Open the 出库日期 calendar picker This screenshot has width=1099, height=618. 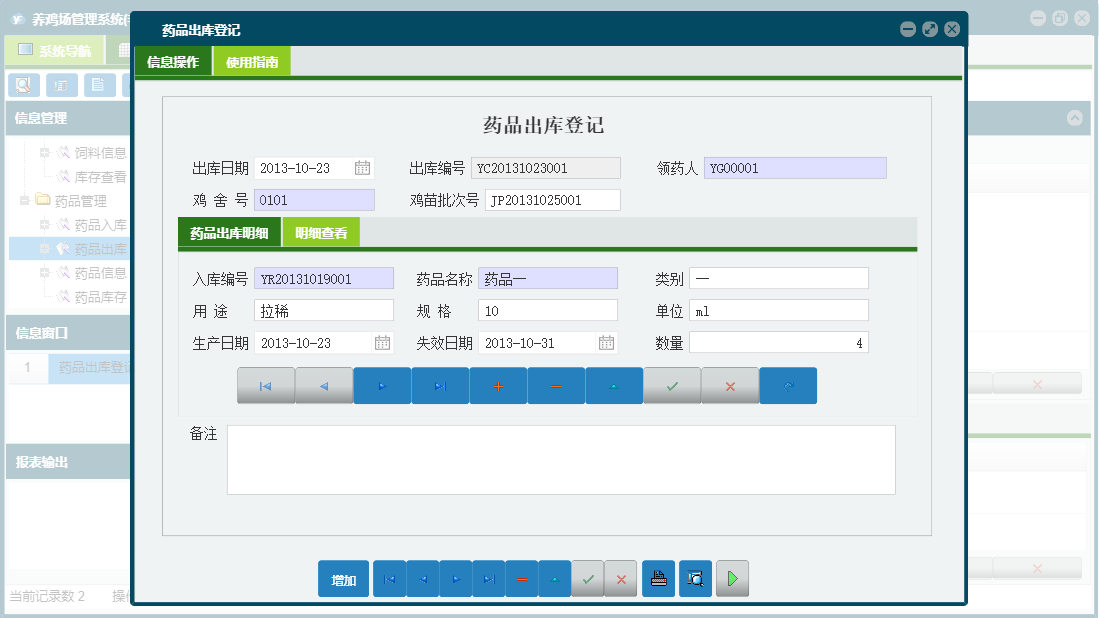click(x=361, y=167)
